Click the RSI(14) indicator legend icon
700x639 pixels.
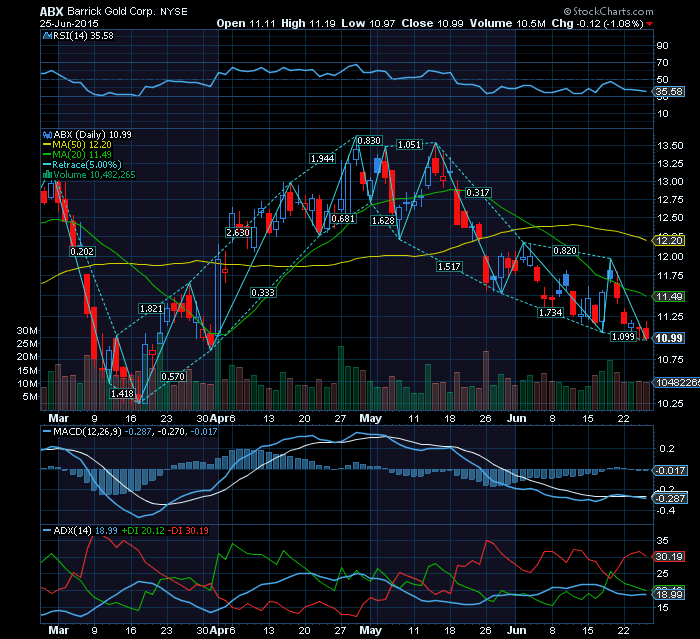47,36
